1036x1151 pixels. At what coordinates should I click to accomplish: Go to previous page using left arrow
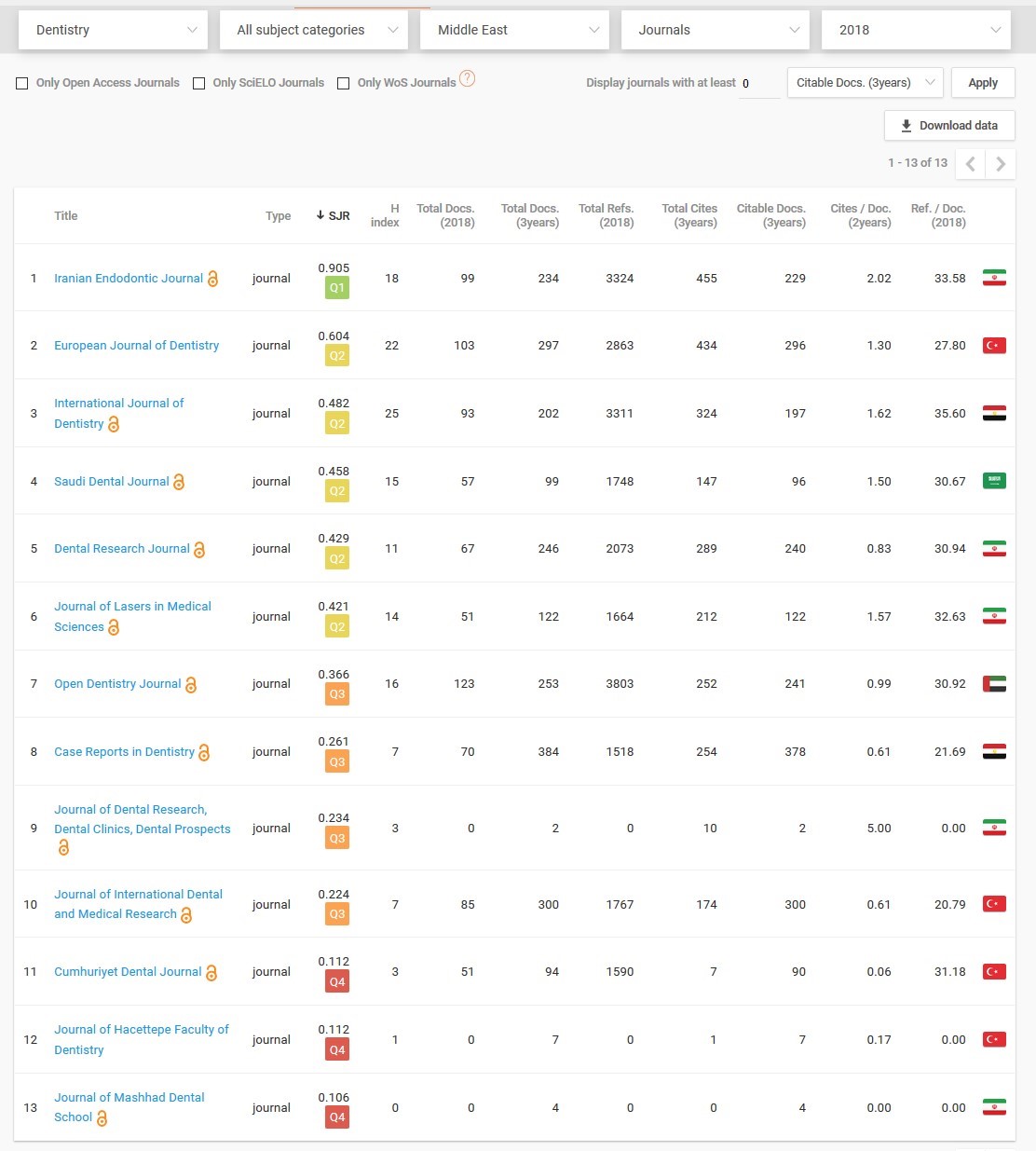[x=971, y=164]
